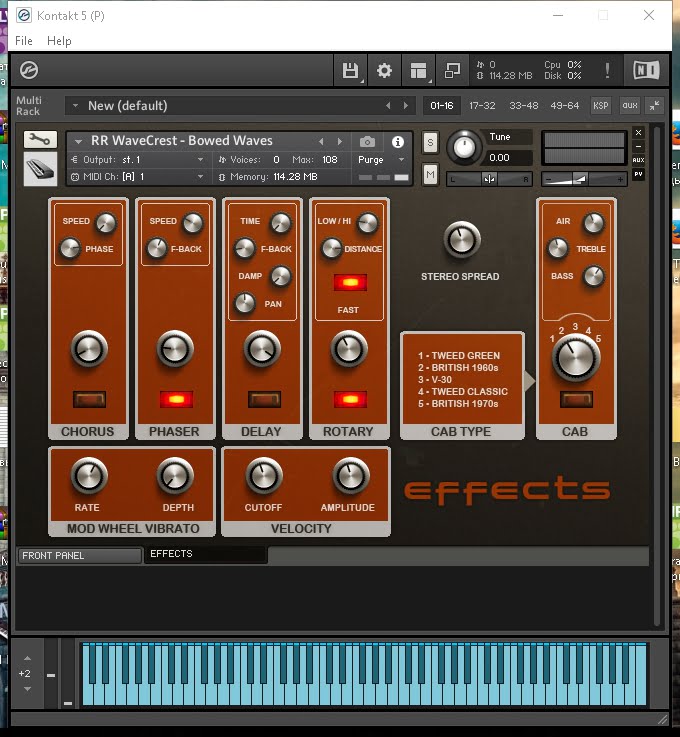The height and width of the screenshot is (737, 680).
Task: Open the File menu
Action: (x=23, y=41)
